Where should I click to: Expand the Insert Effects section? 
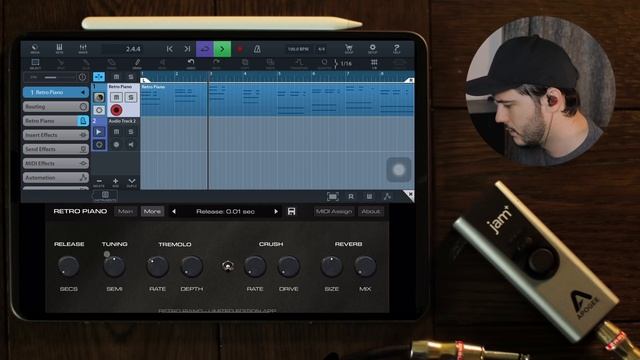point(56,135)
